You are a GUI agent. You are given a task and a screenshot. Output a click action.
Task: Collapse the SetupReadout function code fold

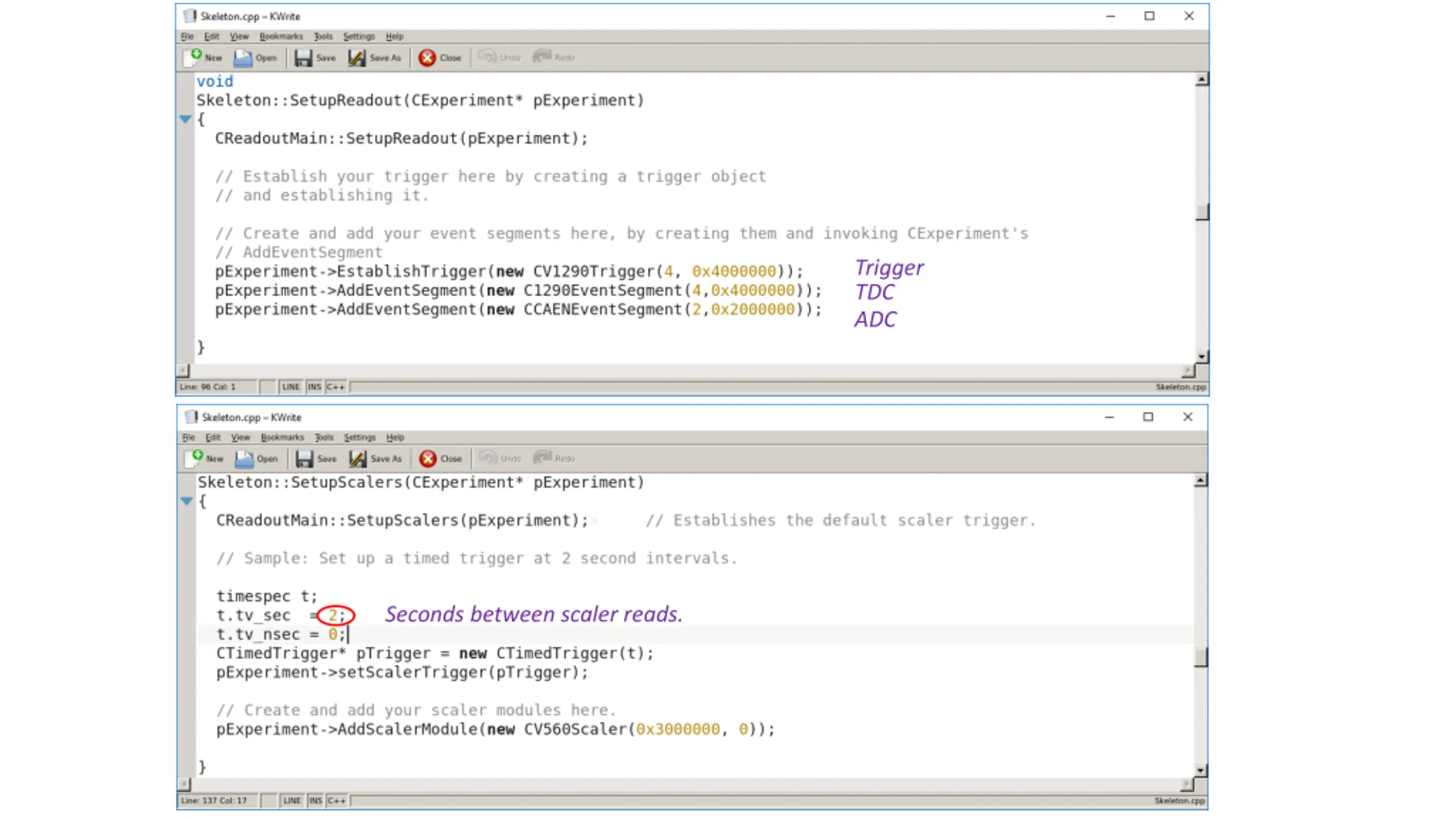[185, 119]
